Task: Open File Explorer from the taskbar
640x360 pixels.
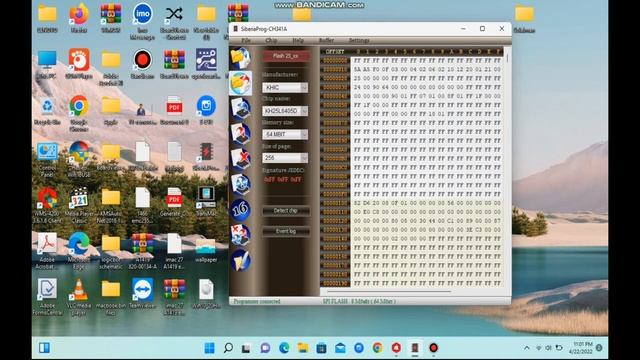Action: [x=303, y=348]
